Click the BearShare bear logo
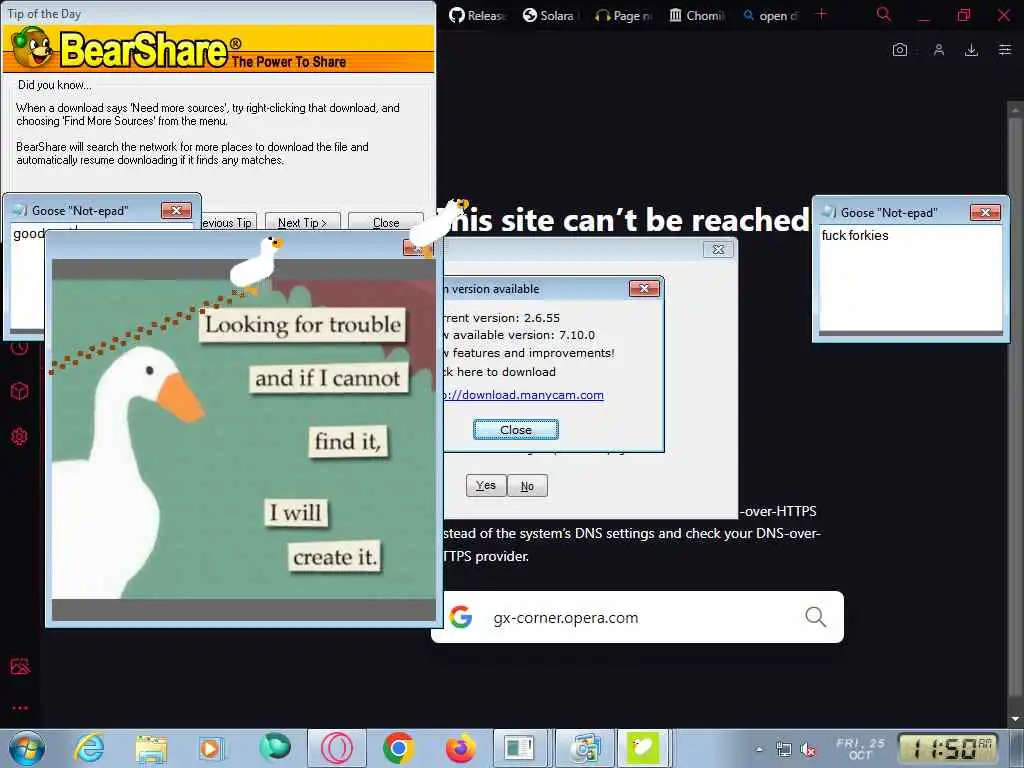1024x768 pixels. coord(31,48)
